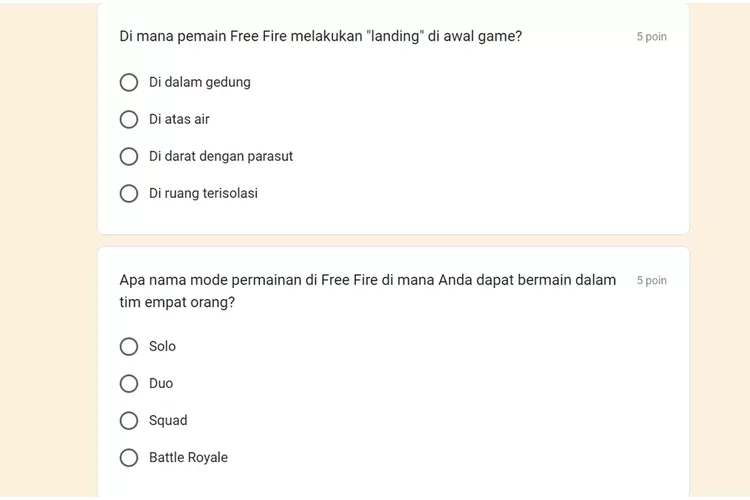Viewport: 750px width, 500px height.
Task: Click the 'Di ruang terisolasi' label text
Action: click(203, 193)
